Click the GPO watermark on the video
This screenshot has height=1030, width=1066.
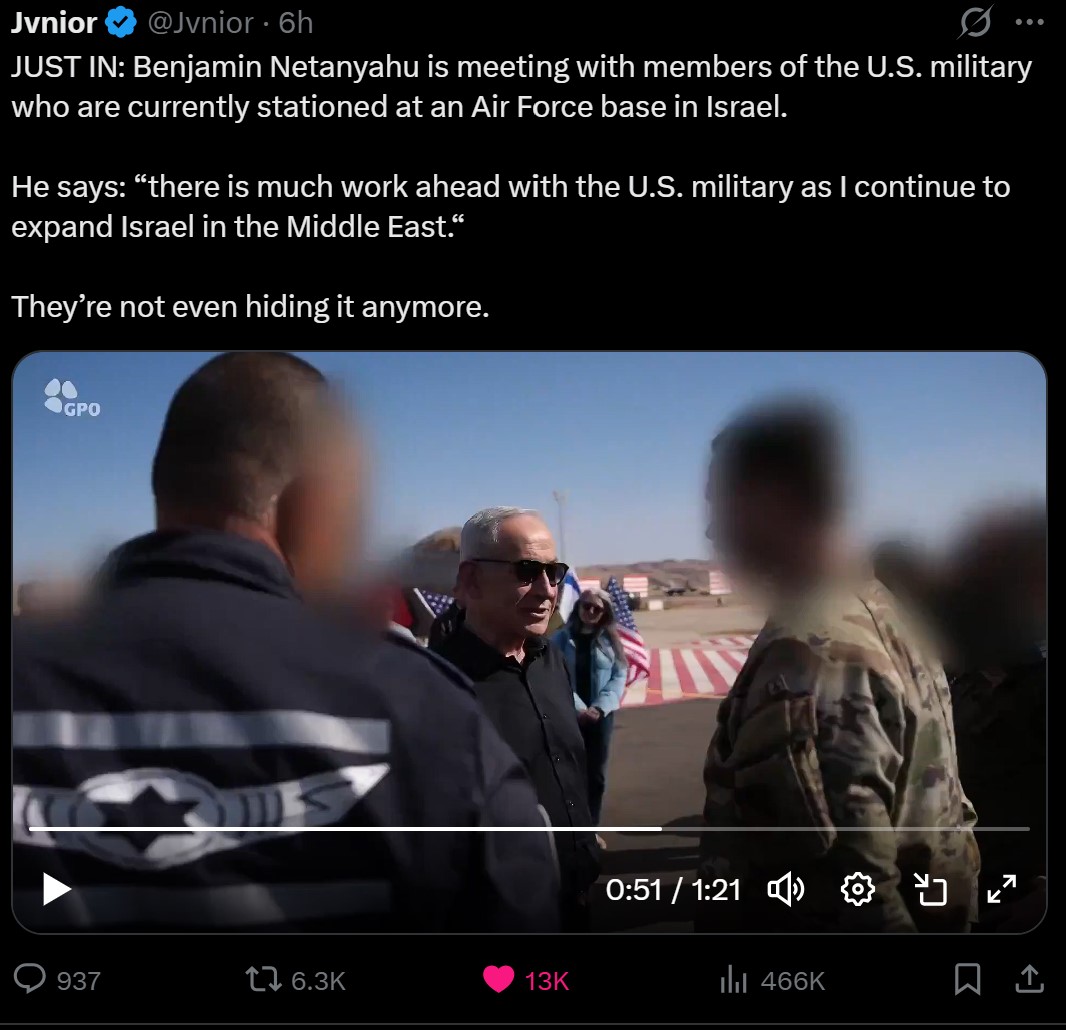pyautogui.click(x=72, y=398)
